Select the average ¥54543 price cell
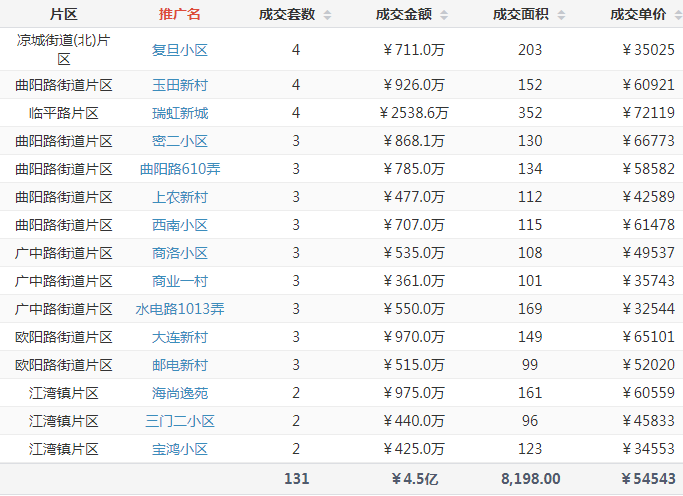 [x=649, y=479]
